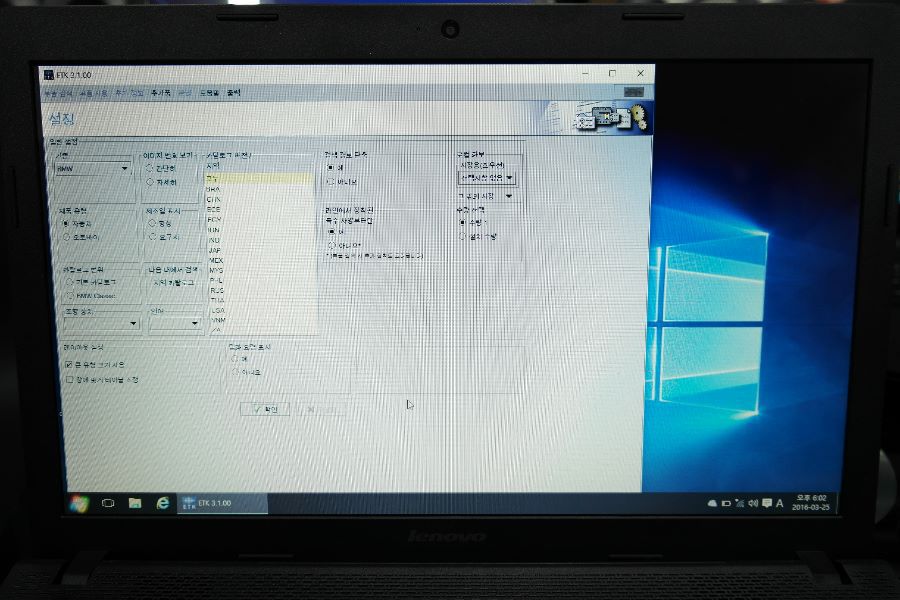Enable the unchecked second layout checkbox
This screenshot has height=600, width=900.
point(69,380)
